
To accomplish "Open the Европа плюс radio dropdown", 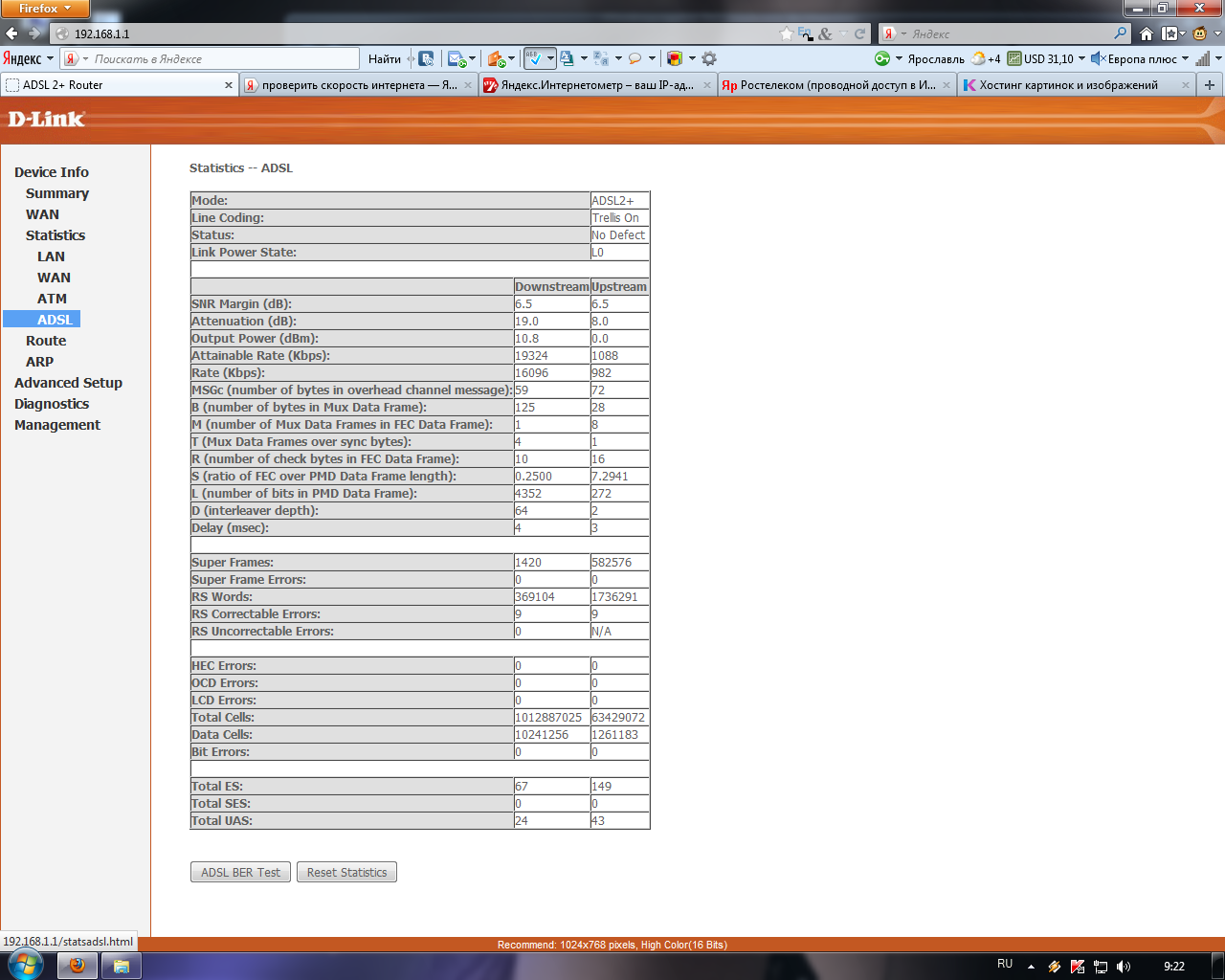I will tap(1140, 58).
